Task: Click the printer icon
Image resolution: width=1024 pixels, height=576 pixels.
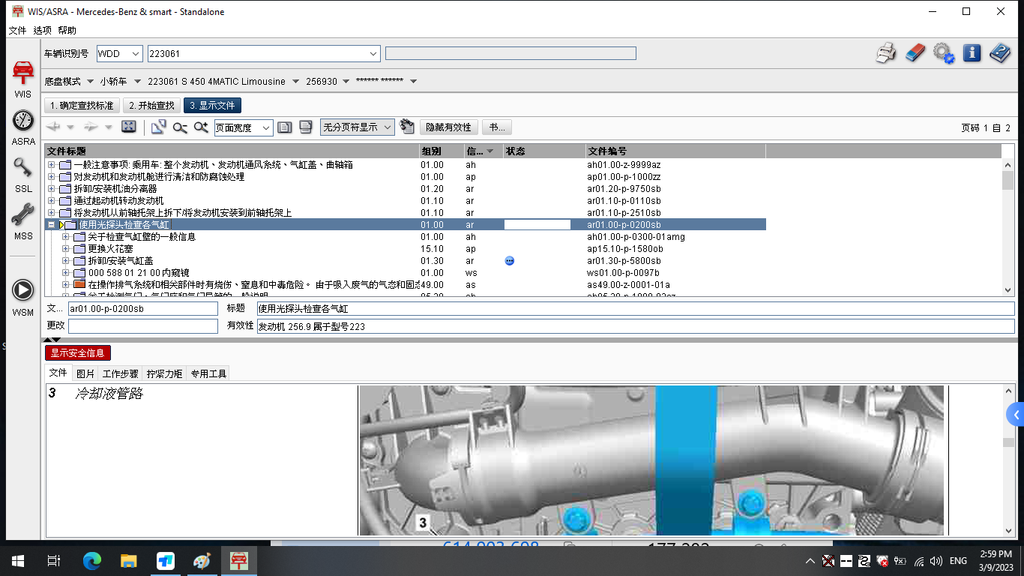Action: point(886,53)
